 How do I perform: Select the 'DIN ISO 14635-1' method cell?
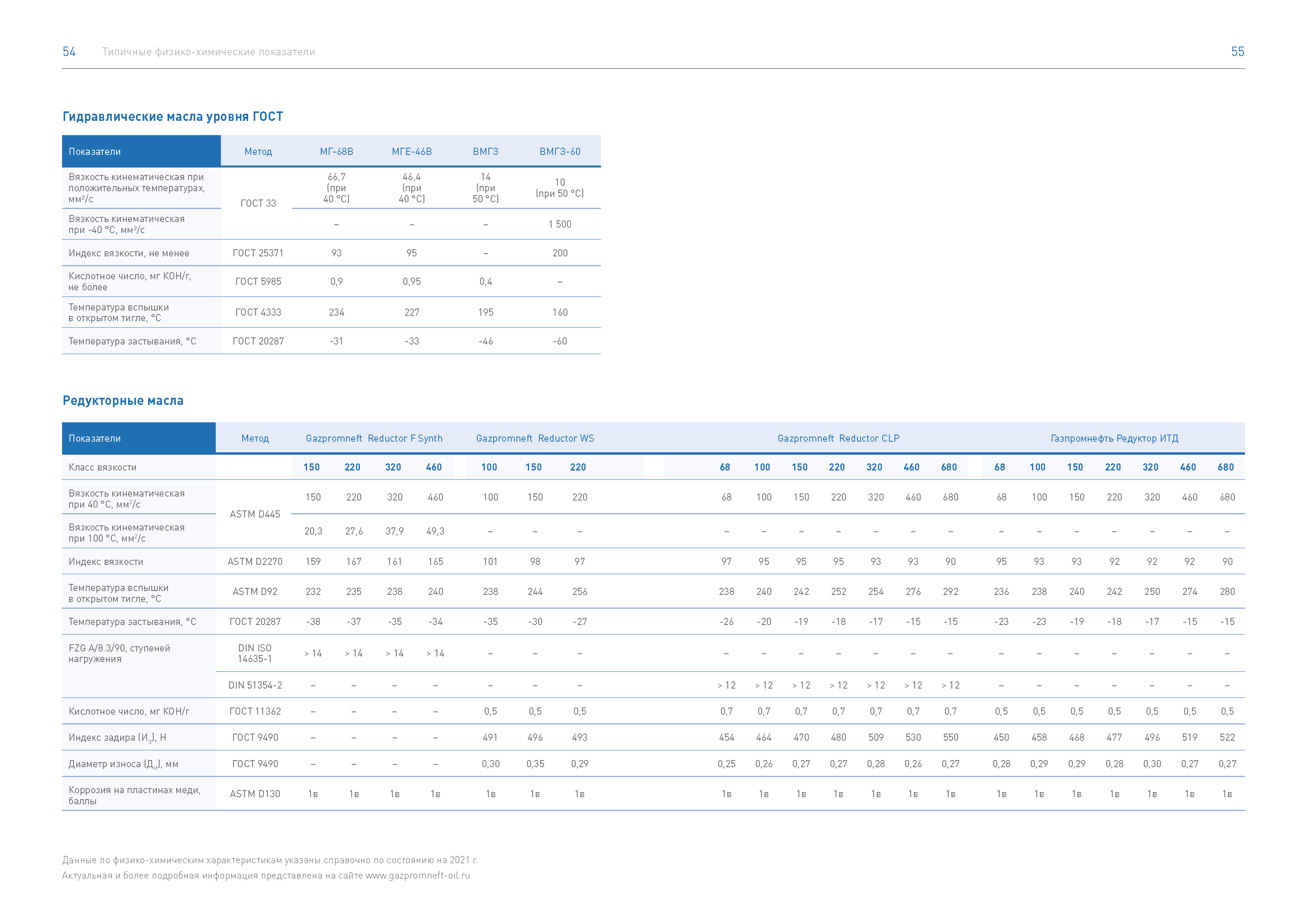[255, 653]
